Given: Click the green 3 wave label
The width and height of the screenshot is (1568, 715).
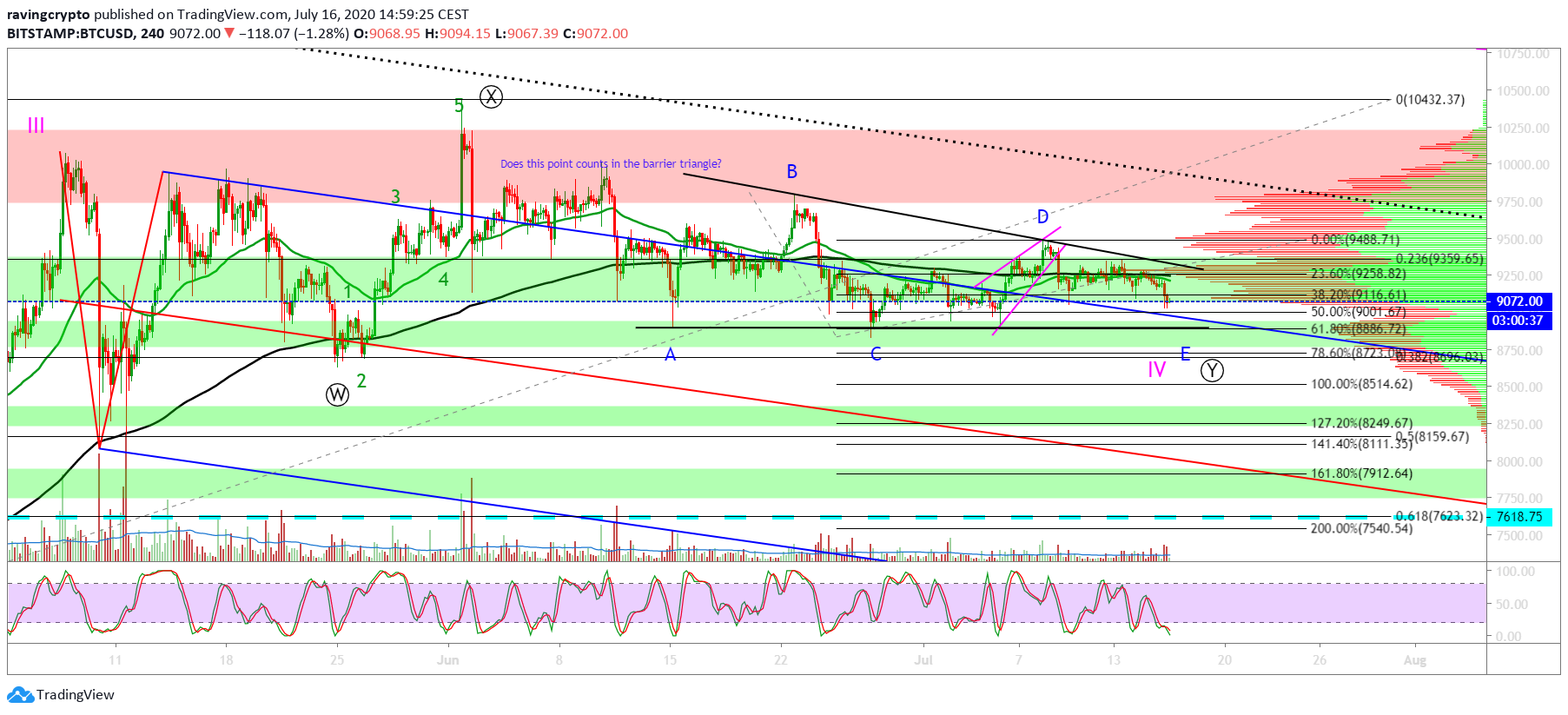Looking at the screenshot, I should [395, 196].
